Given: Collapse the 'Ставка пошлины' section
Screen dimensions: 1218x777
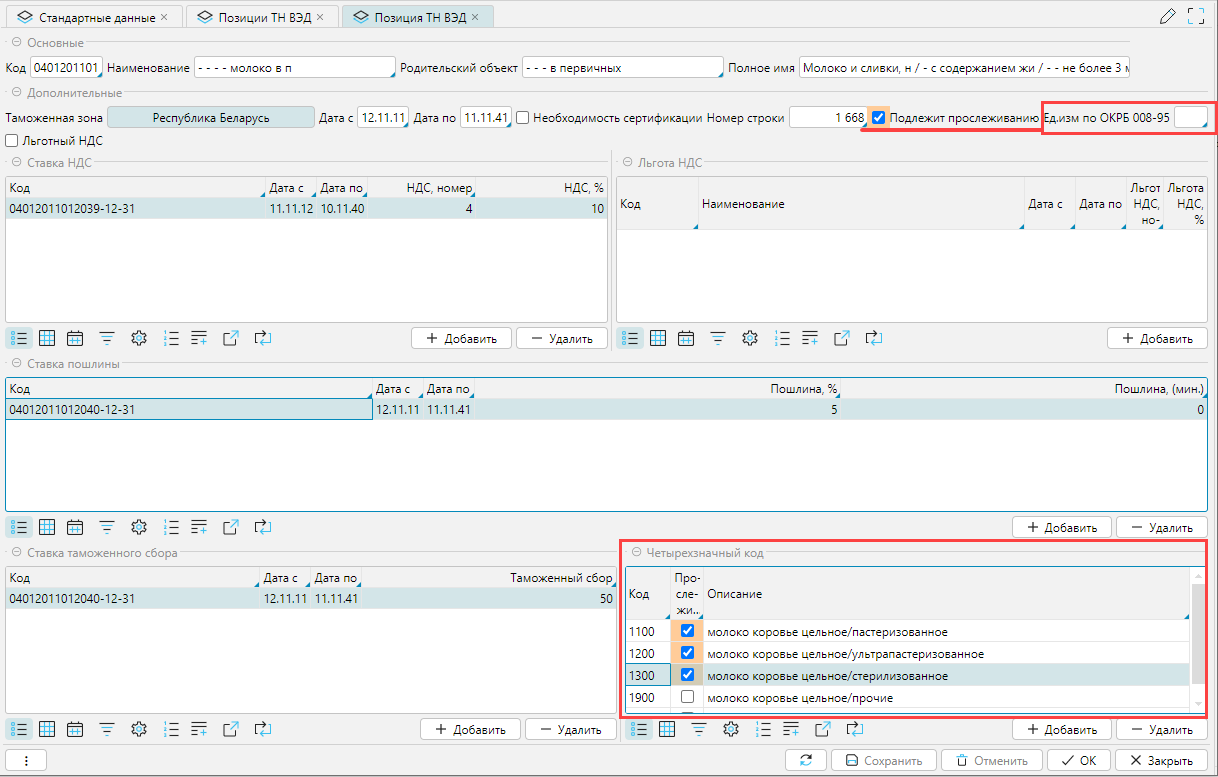Looking at the screenshot, I should tap(16, 364).
